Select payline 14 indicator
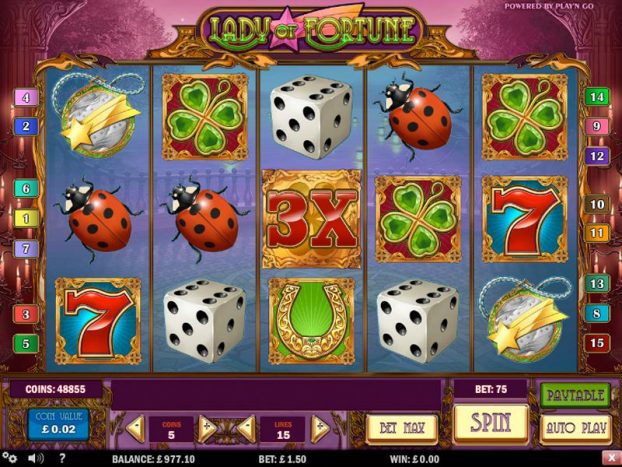 click(x=597, y=97)
